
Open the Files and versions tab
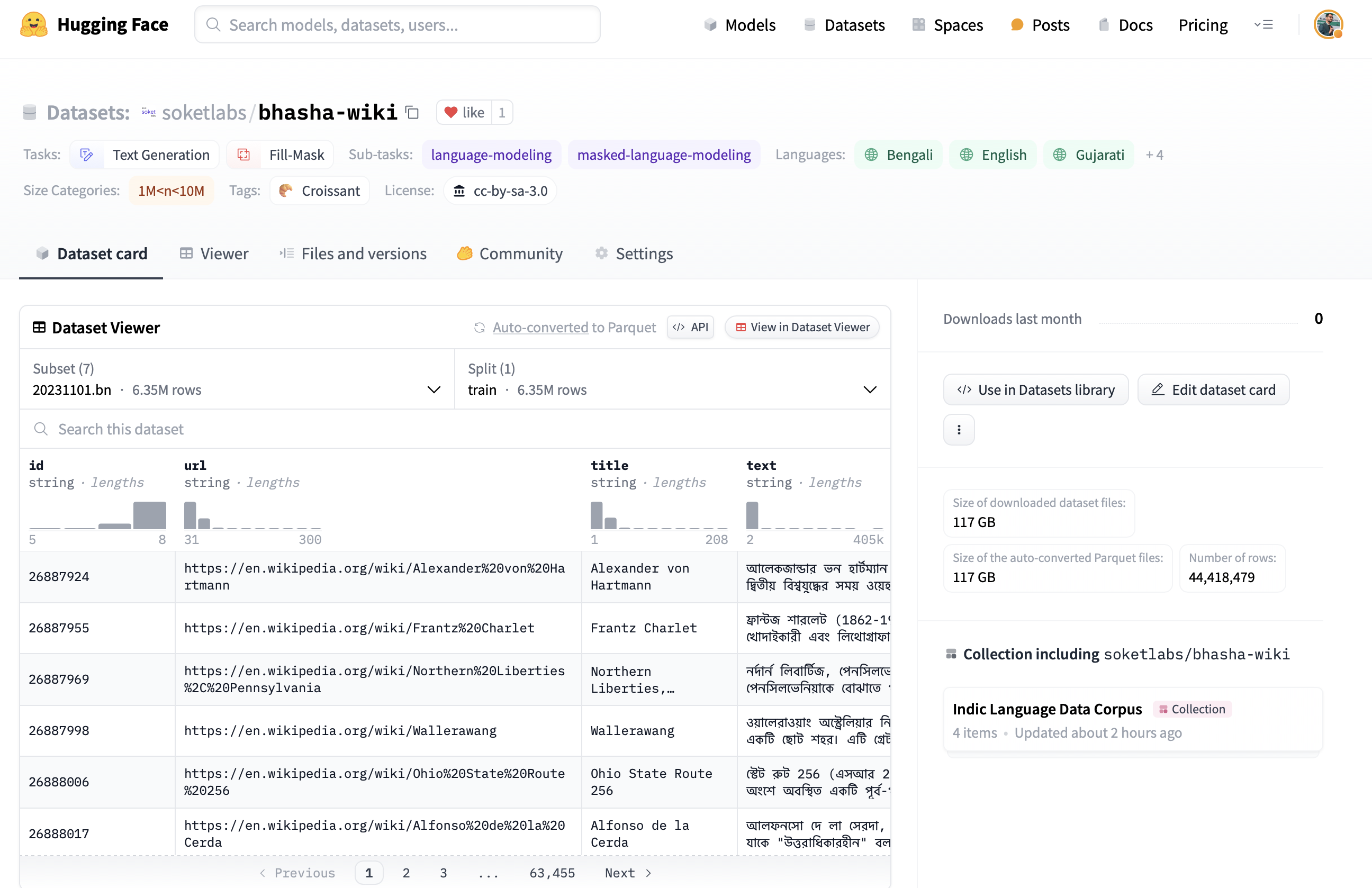coord(353,253)
